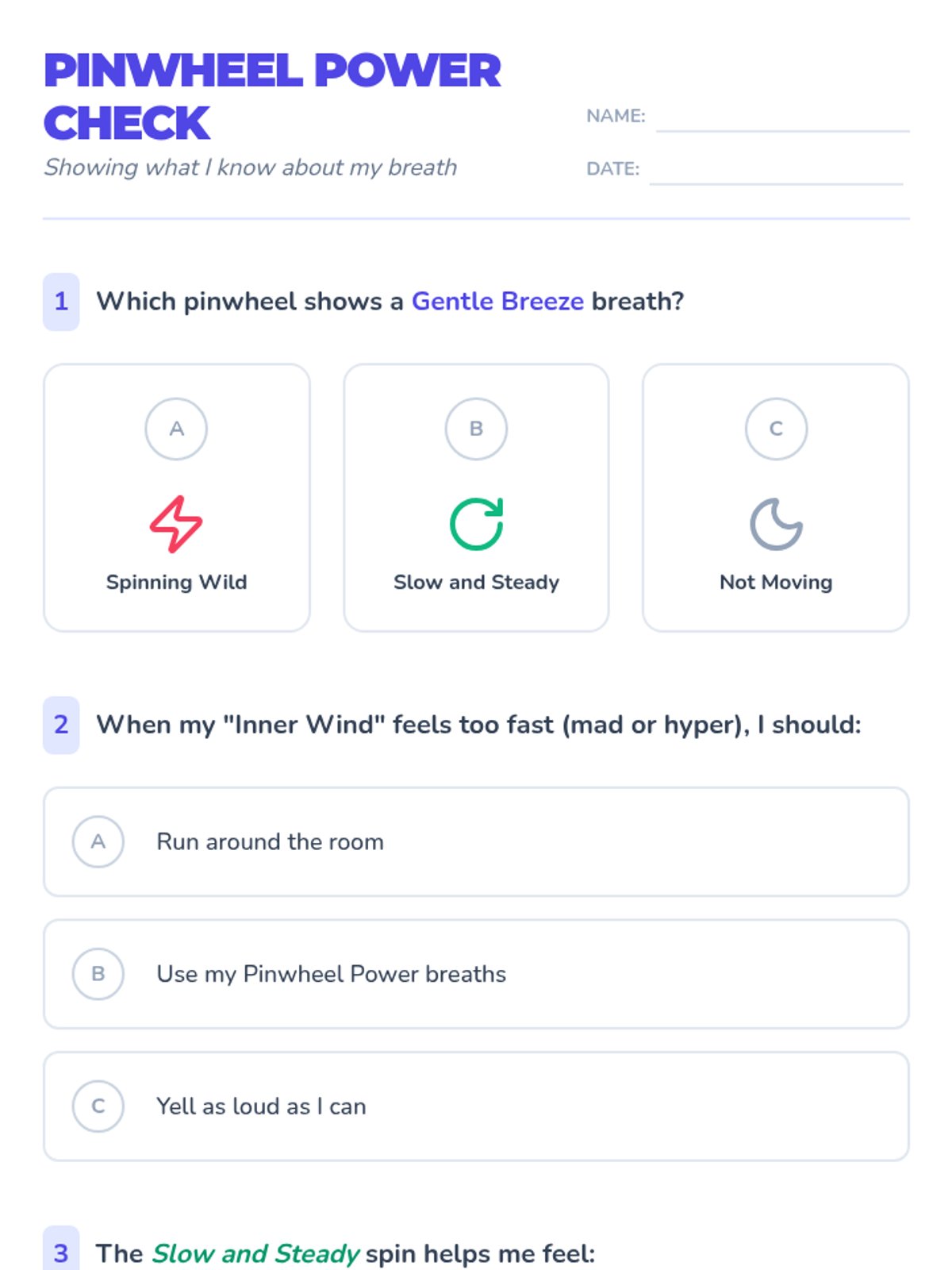This screenshot has height=1270, width=952.
Task: Click the Gentle Breeze highlighted text
Action: (x=497, y=302)
